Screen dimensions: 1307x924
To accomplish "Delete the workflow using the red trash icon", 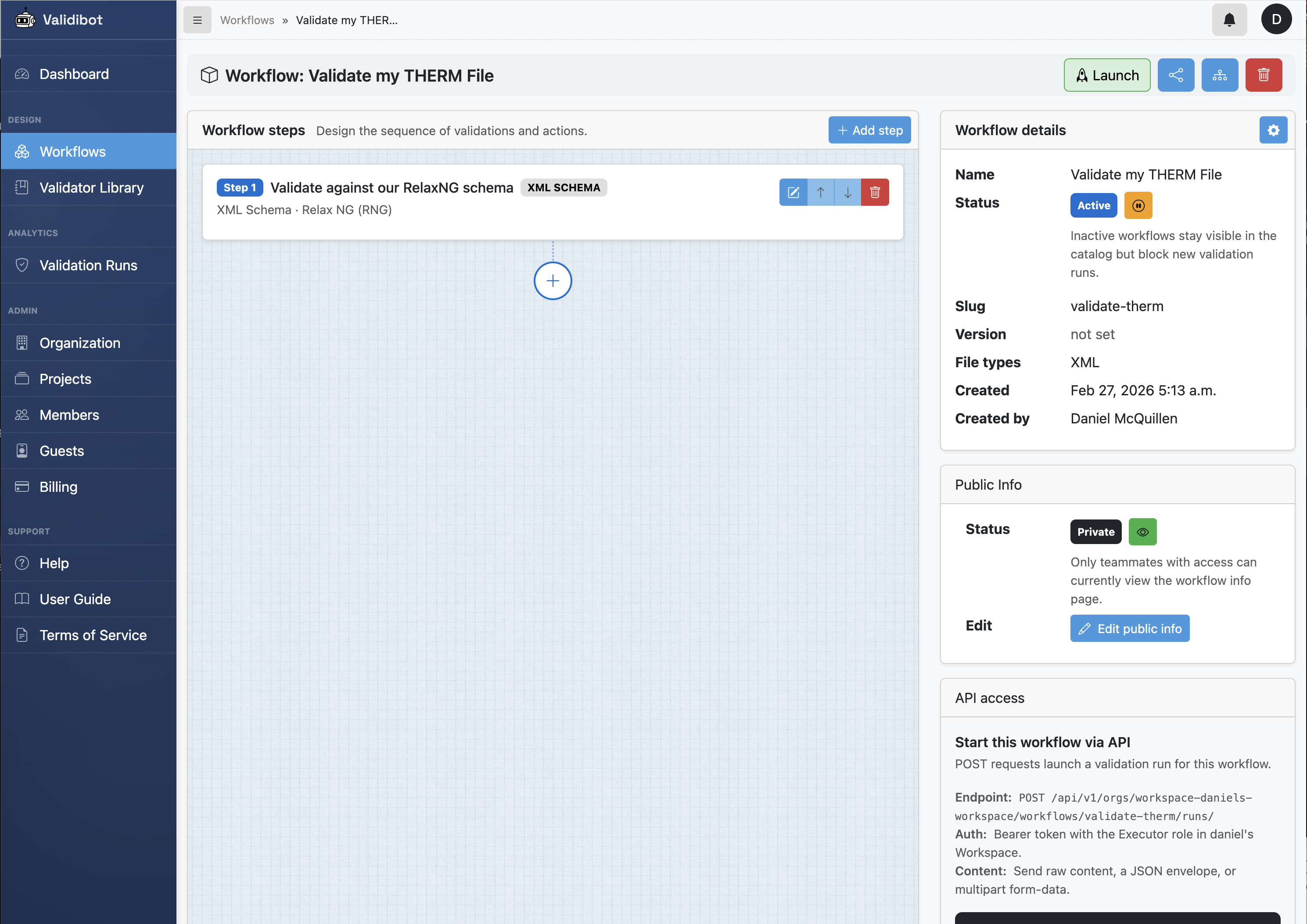I will coord(1264,75).
